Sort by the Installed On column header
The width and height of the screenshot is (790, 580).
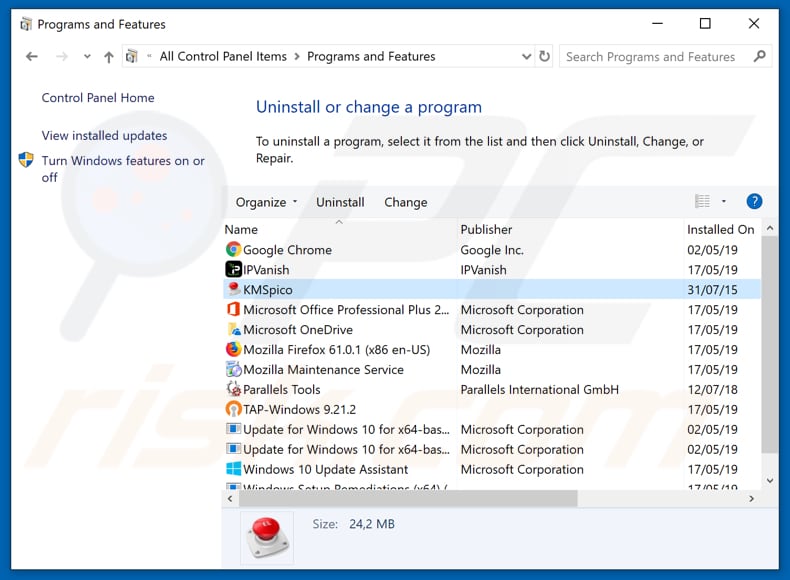click(722, 229)
